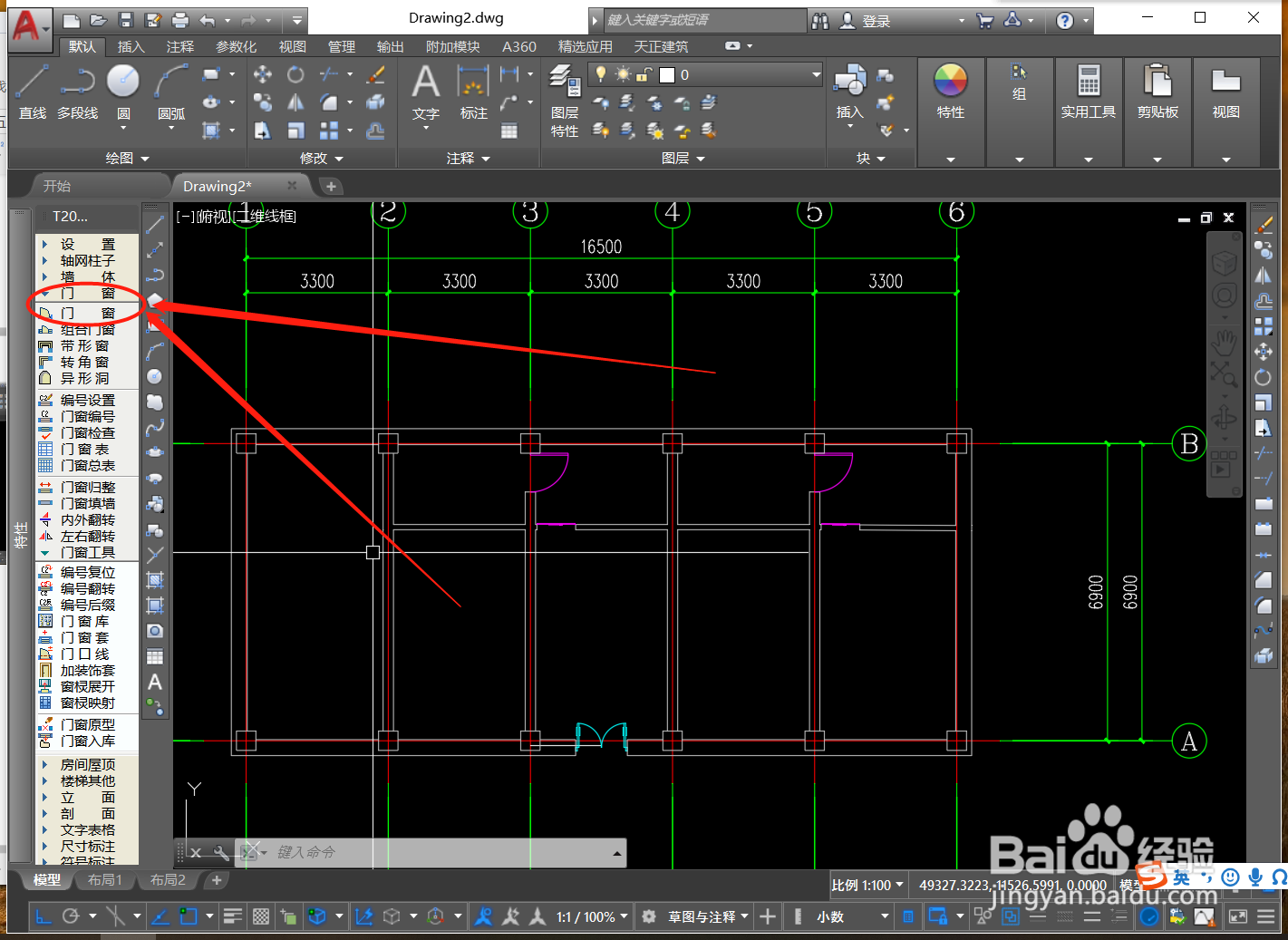Click the 标注 (Dimension) tool
The height and width of the screenshot is (940, 1288).
point(473,92)
